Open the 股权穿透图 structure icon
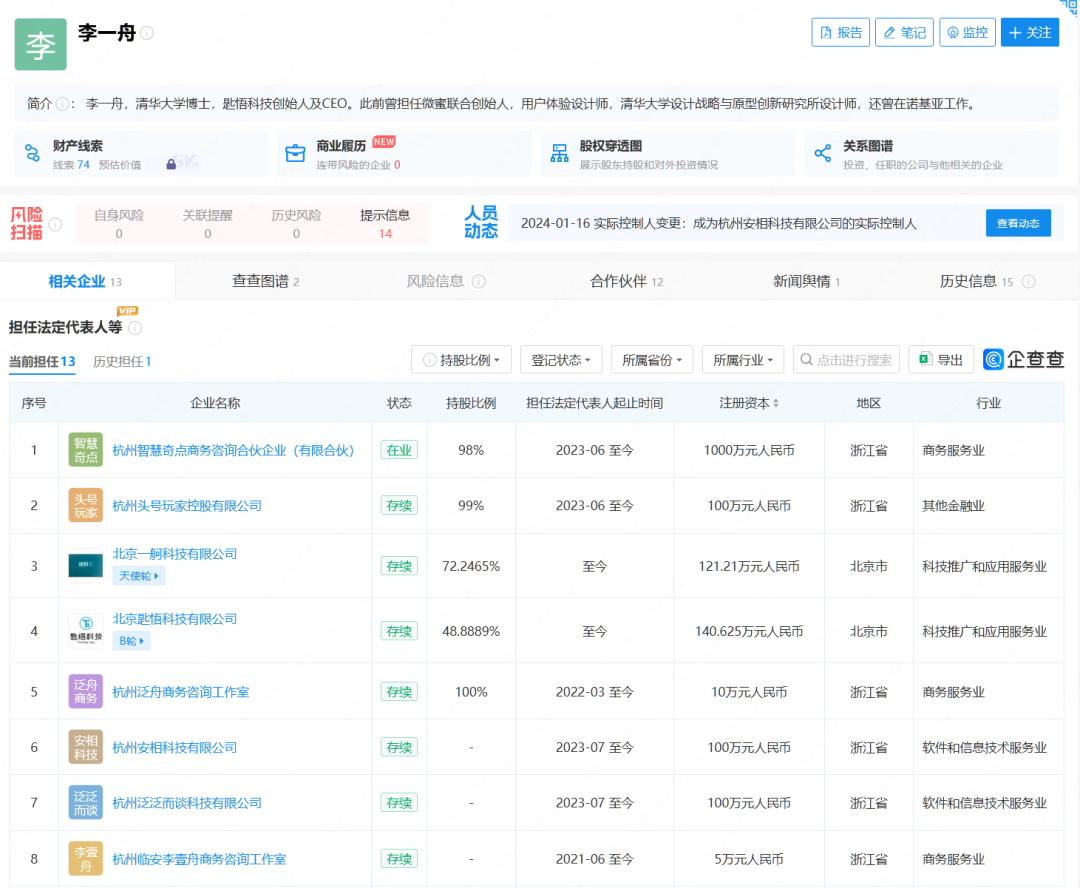The width and height of the screenshot is (1080, 888). (559, 153)
